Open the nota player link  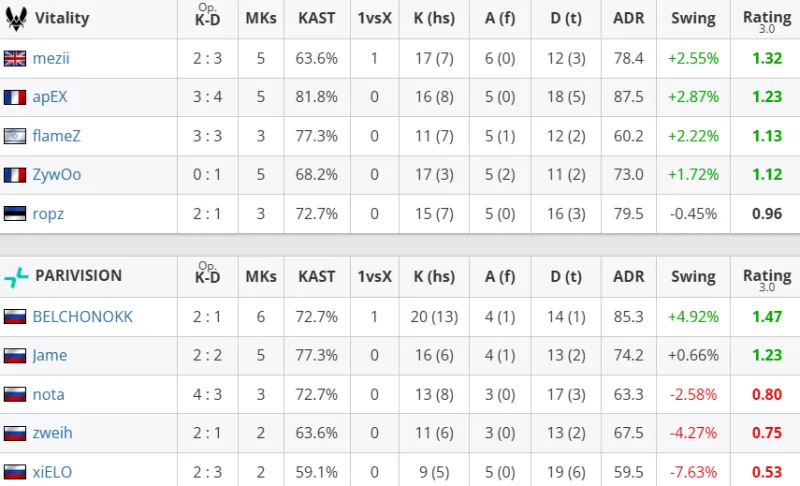(49, 394)
